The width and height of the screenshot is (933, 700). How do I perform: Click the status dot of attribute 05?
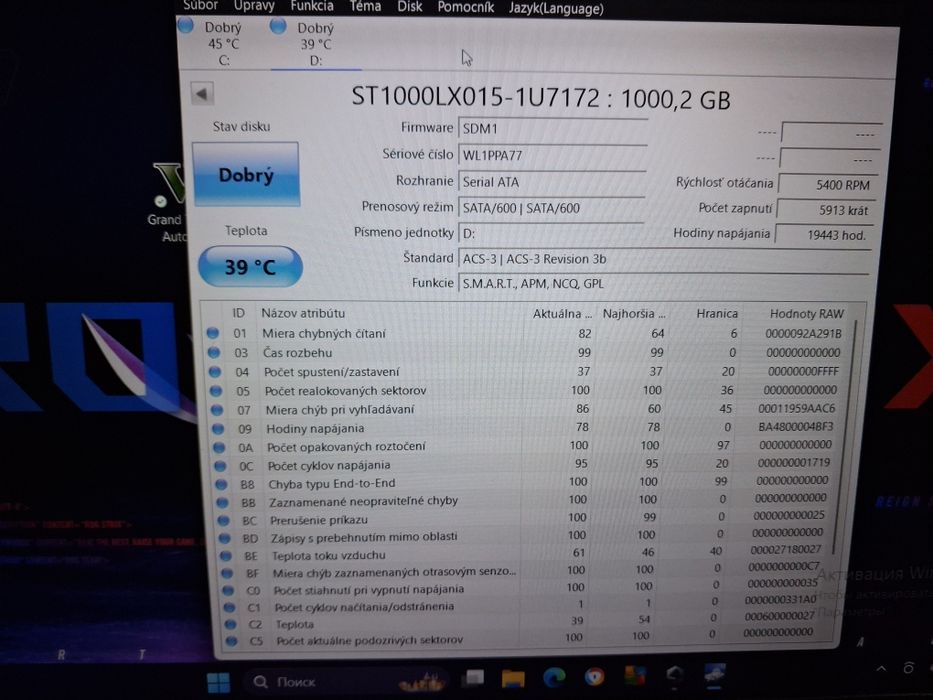216,390
